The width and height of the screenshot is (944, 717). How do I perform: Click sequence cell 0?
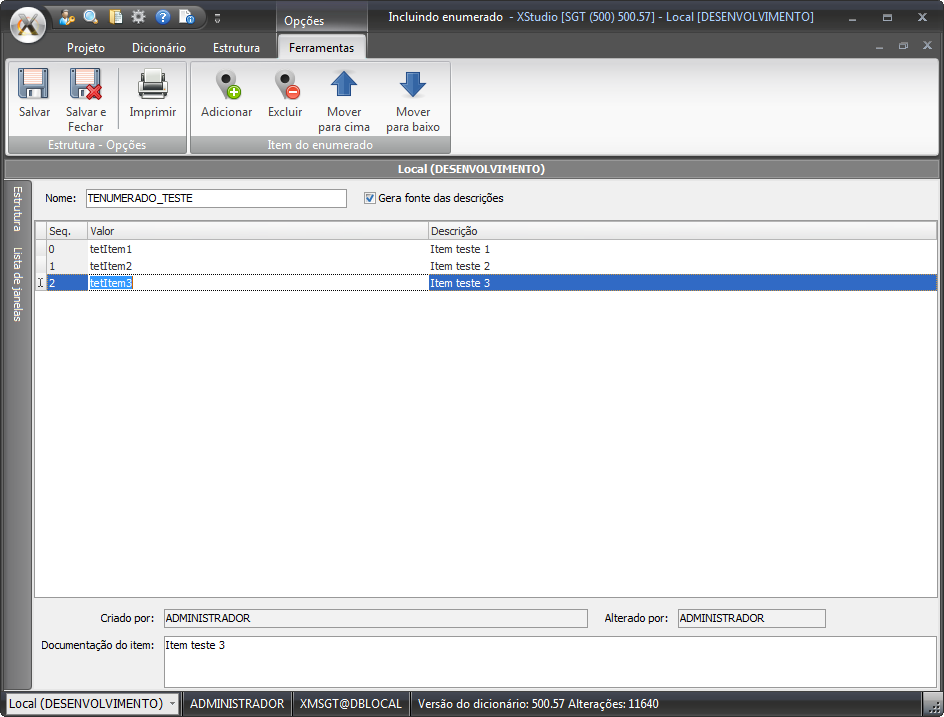(67, 249)
